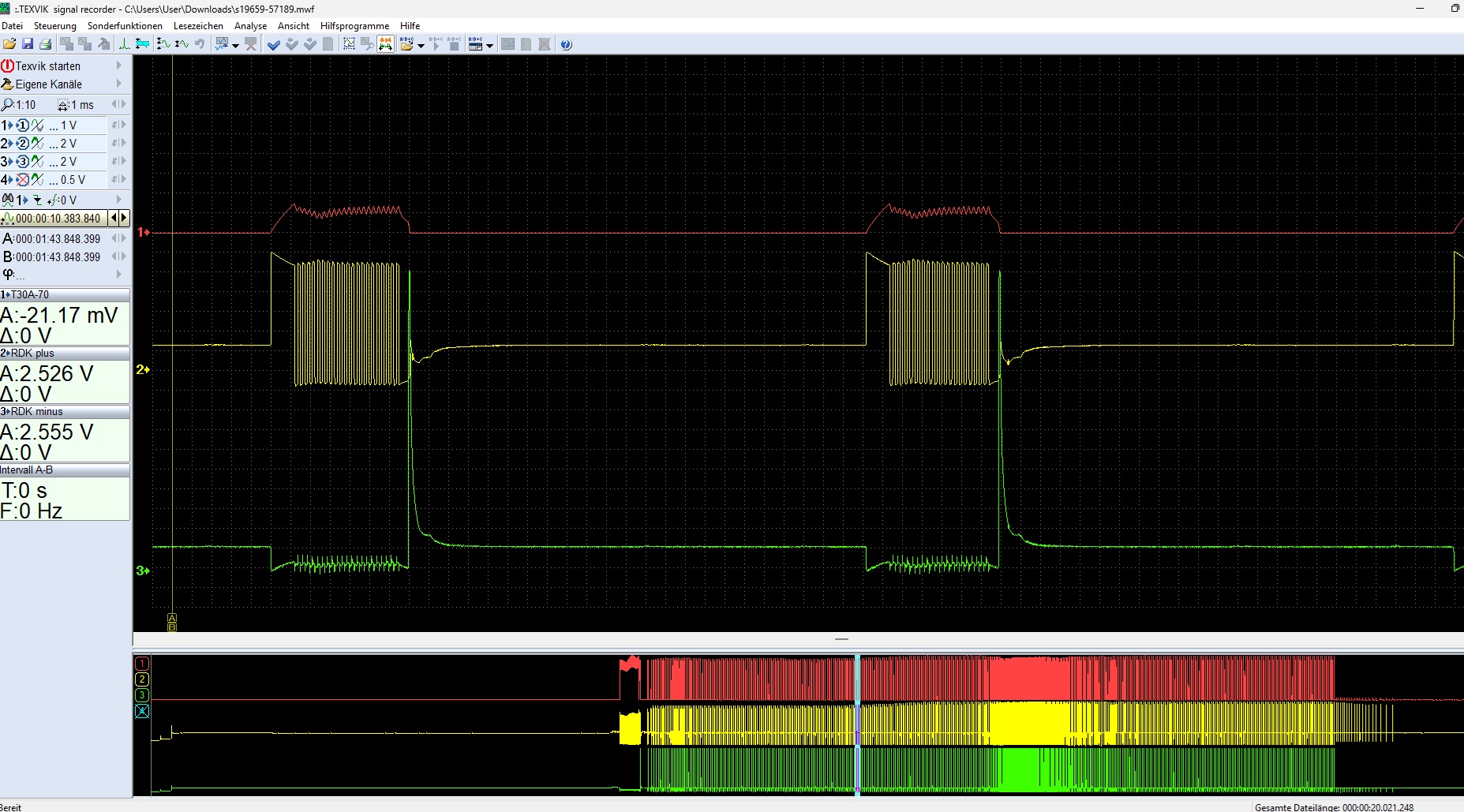Click the save floppy disk icon

coord(28,44)
